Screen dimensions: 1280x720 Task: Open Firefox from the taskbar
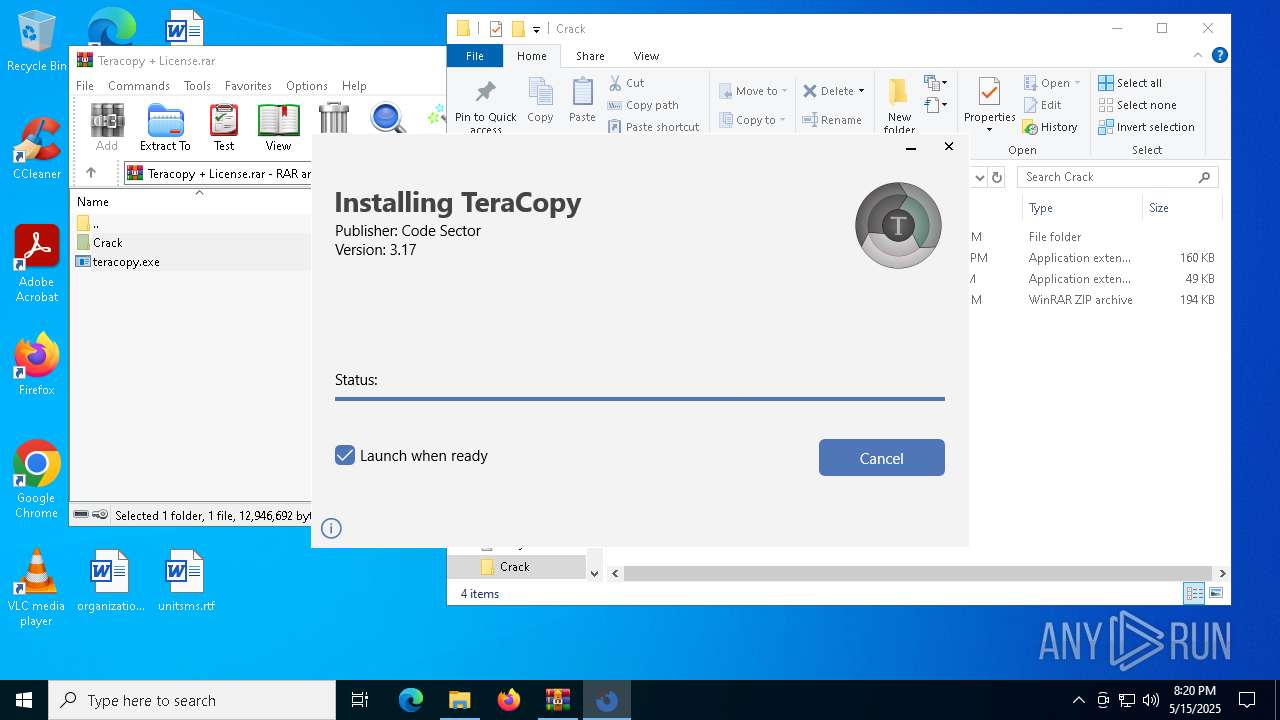(509, 700)
